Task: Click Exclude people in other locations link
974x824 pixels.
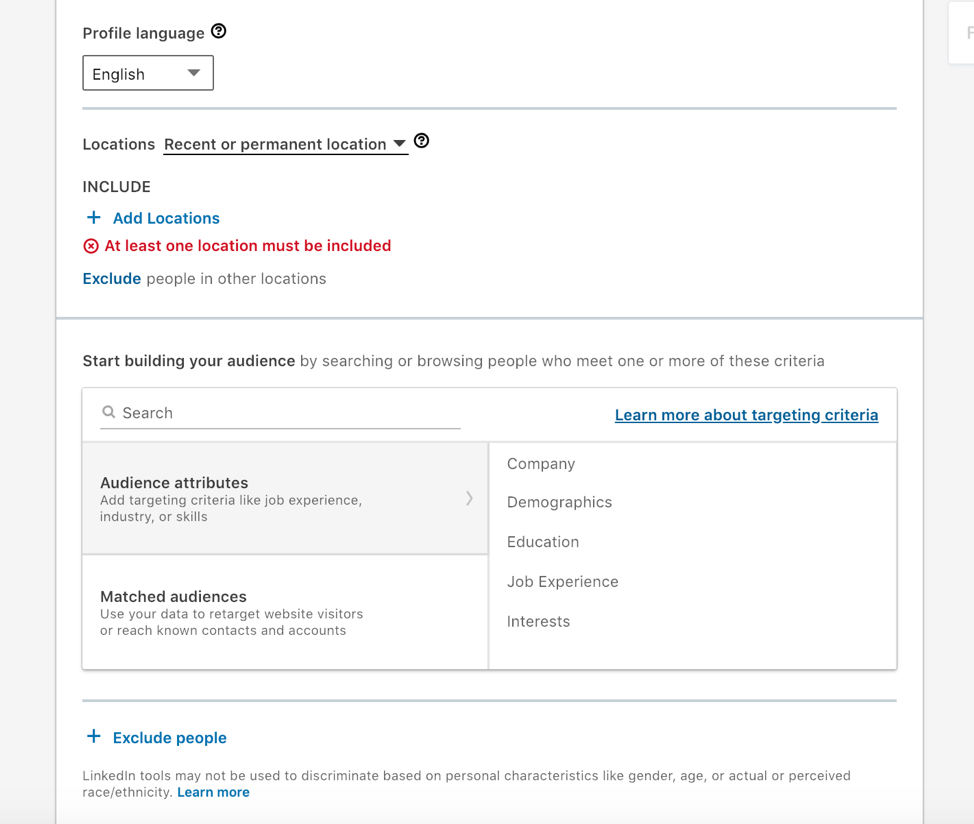Action: [x=112, y=279]
